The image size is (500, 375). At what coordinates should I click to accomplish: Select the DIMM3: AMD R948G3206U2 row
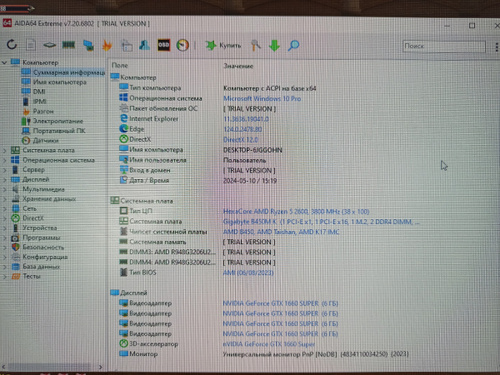click(197, 252)
